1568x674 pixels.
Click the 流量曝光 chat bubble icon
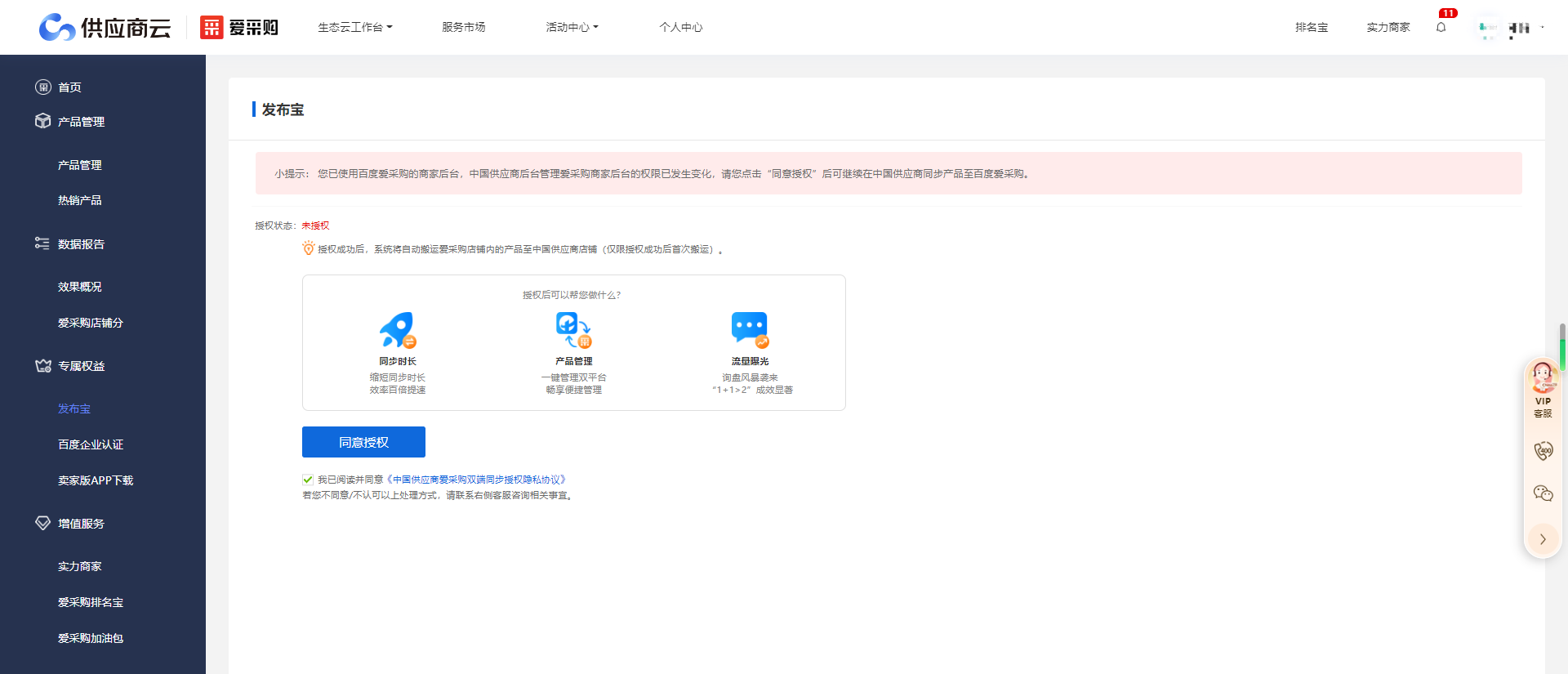pos(750,330)
